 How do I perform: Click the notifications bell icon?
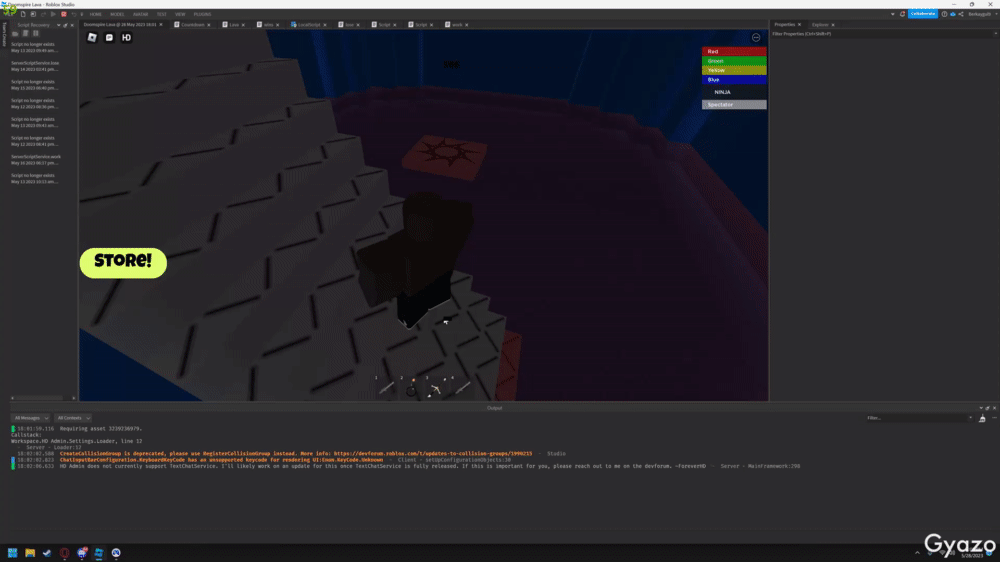[902, 14]
